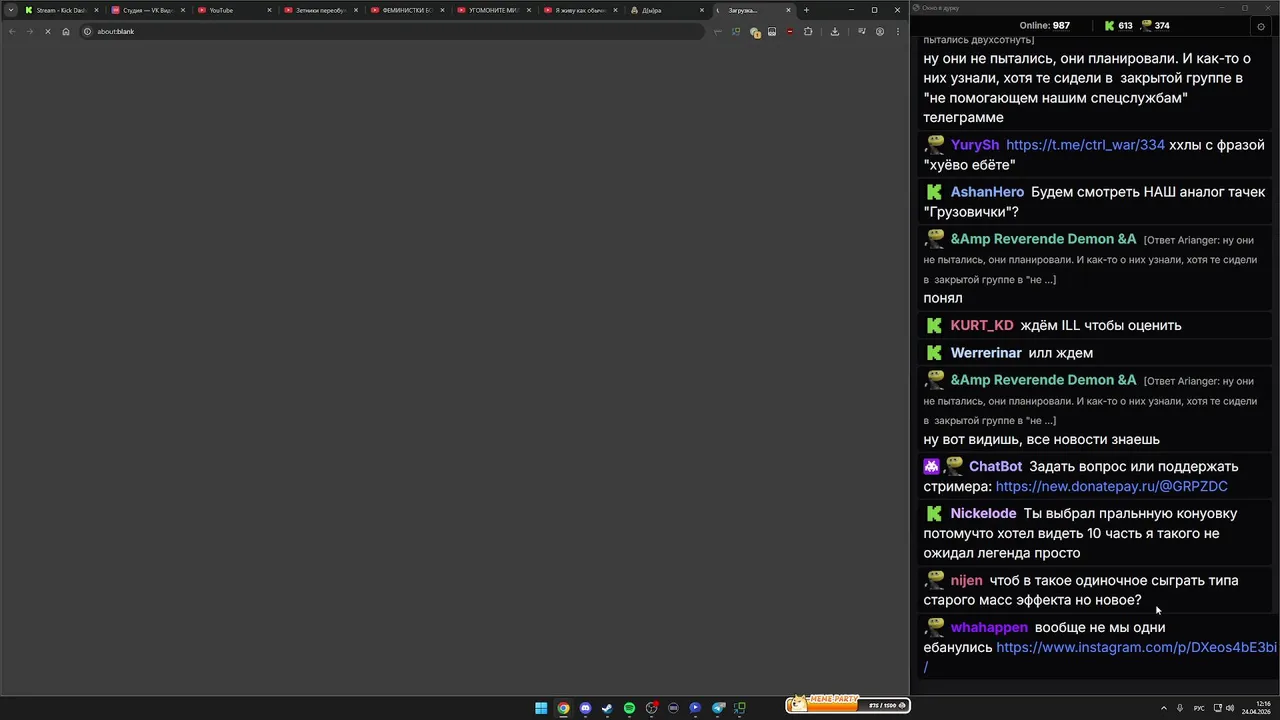
Task: Switch to the Зетники переобу tab
Action: click(x=320, y=10)
